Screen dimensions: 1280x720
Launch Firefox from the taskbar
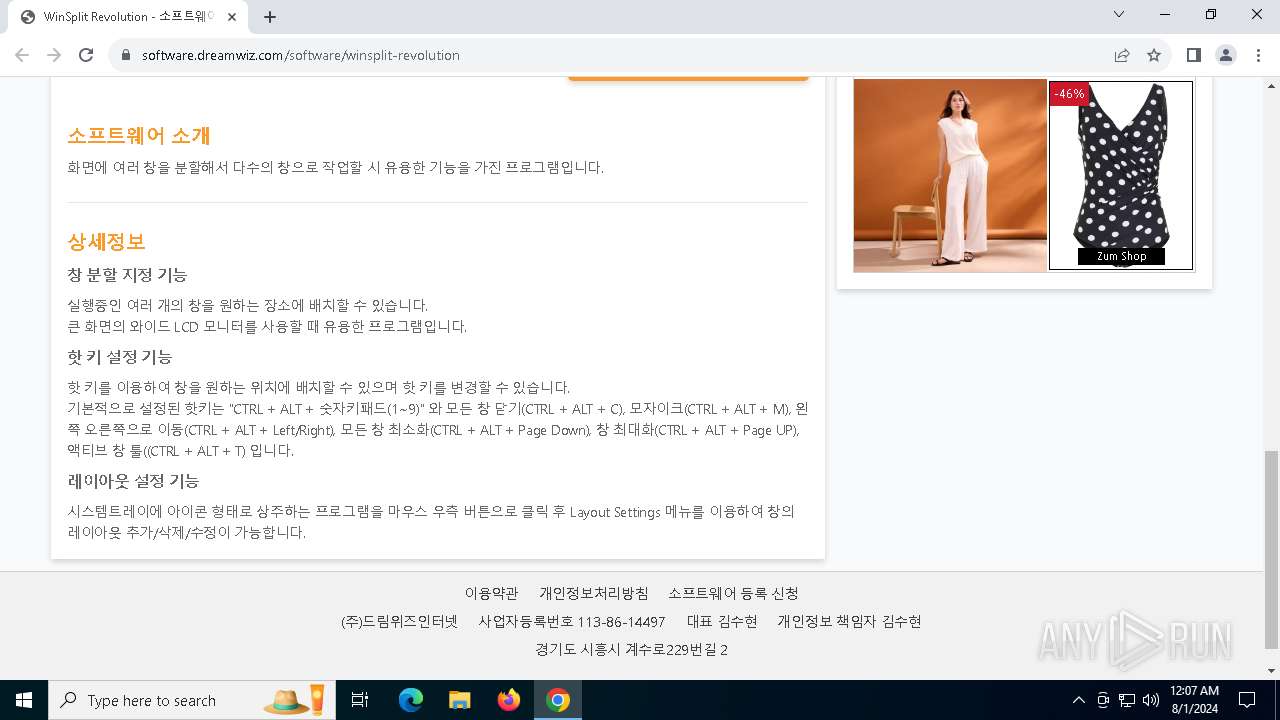tap(509, 700)
